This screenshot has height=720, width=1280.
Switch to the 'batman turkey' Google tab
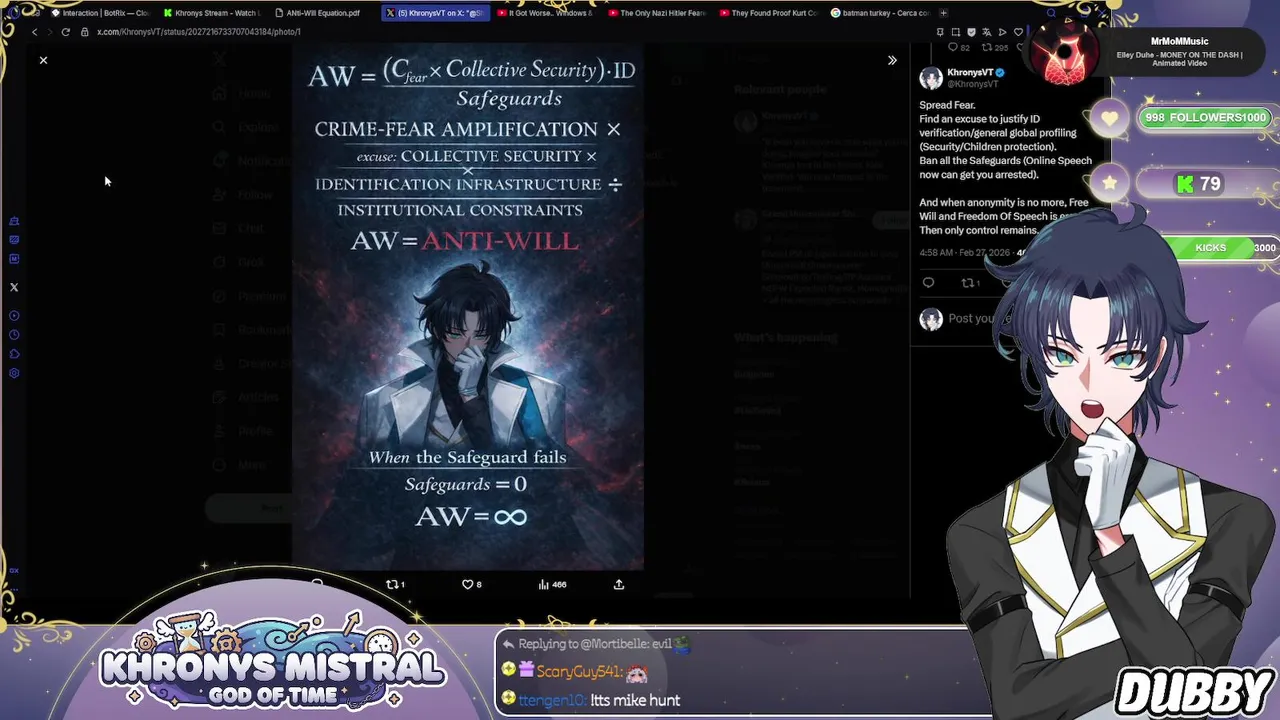coord(879,13)
